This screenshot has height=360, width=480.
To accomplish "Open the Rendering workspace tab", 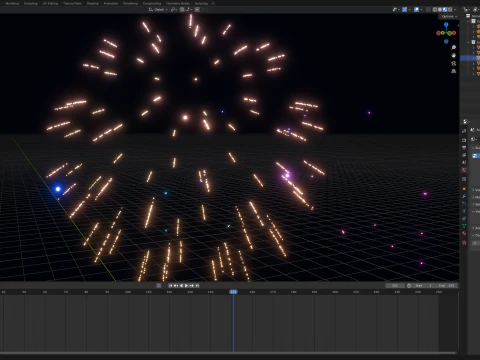I will point(130,3).
